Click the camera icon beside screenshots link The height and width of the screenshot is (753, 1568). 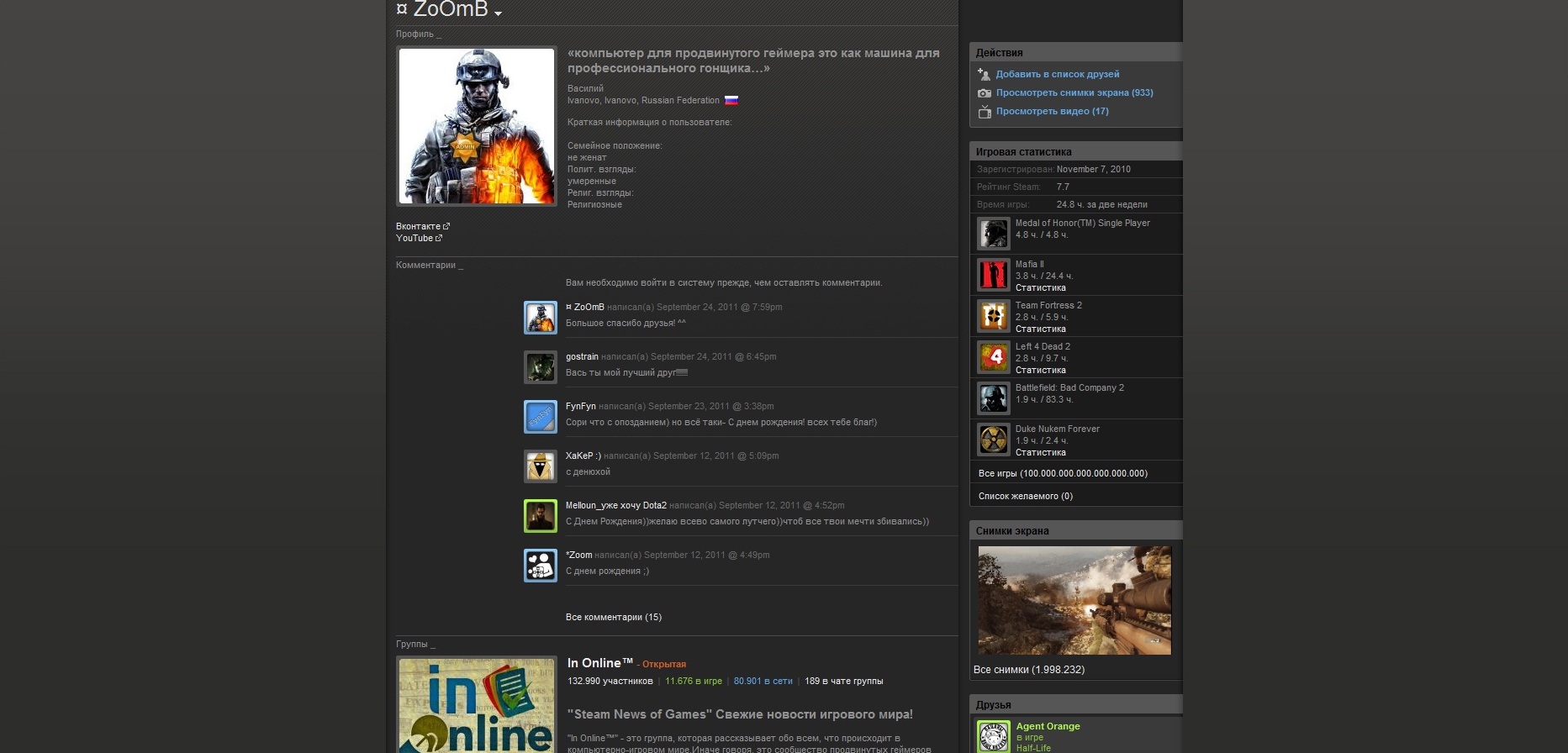(984, 93)
